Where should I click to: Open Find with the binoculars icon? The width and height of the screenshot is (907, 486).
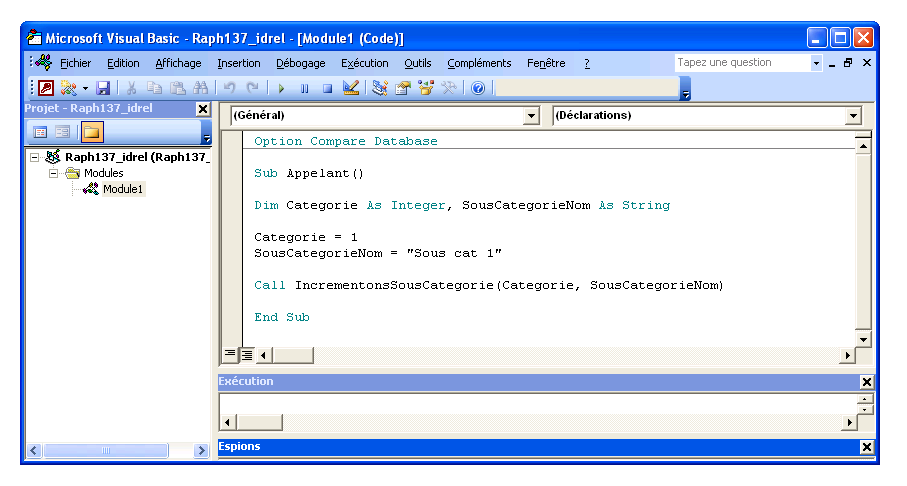[200, 88]
